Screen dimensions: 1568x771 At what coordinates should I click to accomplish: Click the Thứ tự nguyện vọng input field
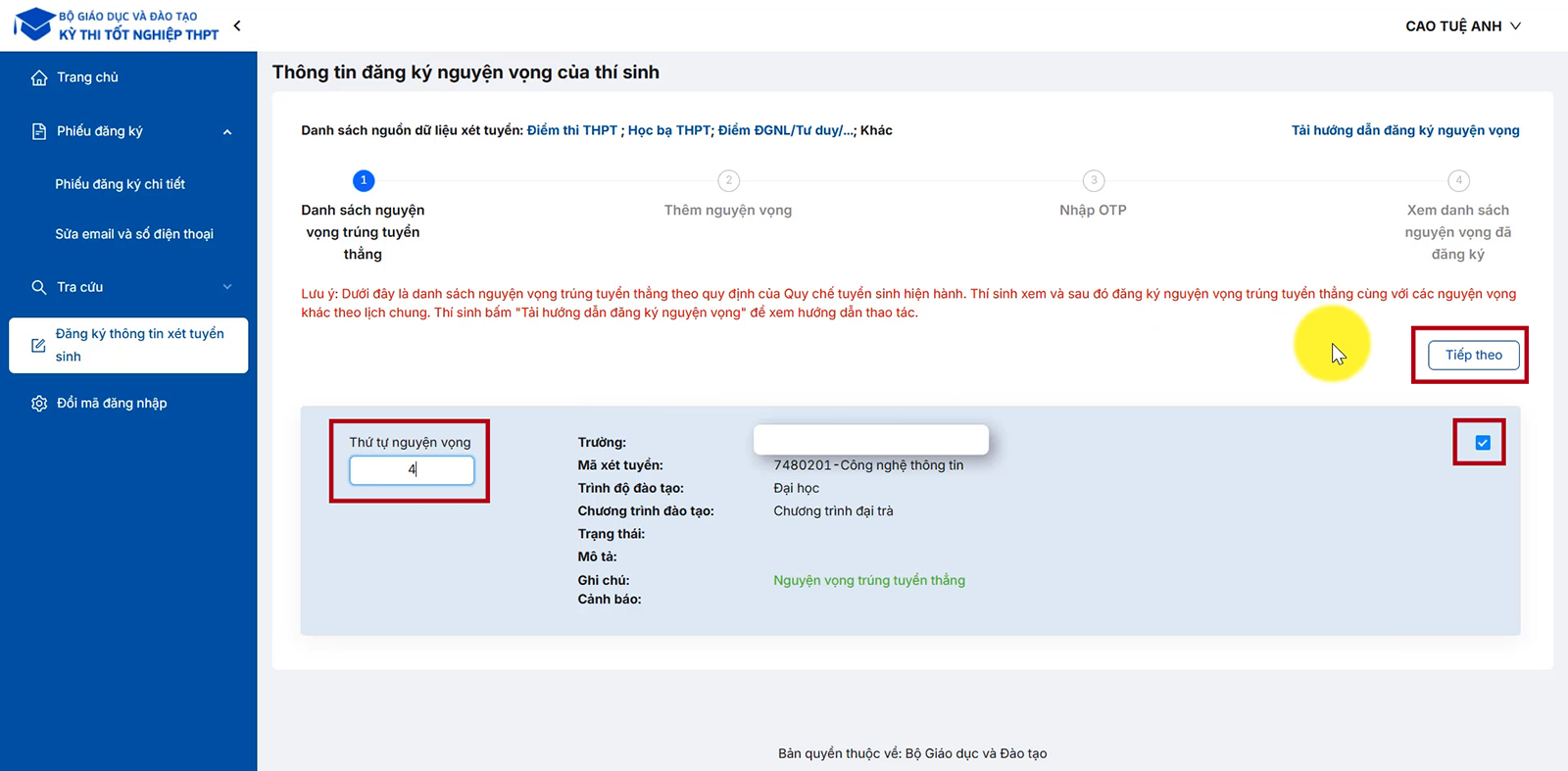coord(412,470)
